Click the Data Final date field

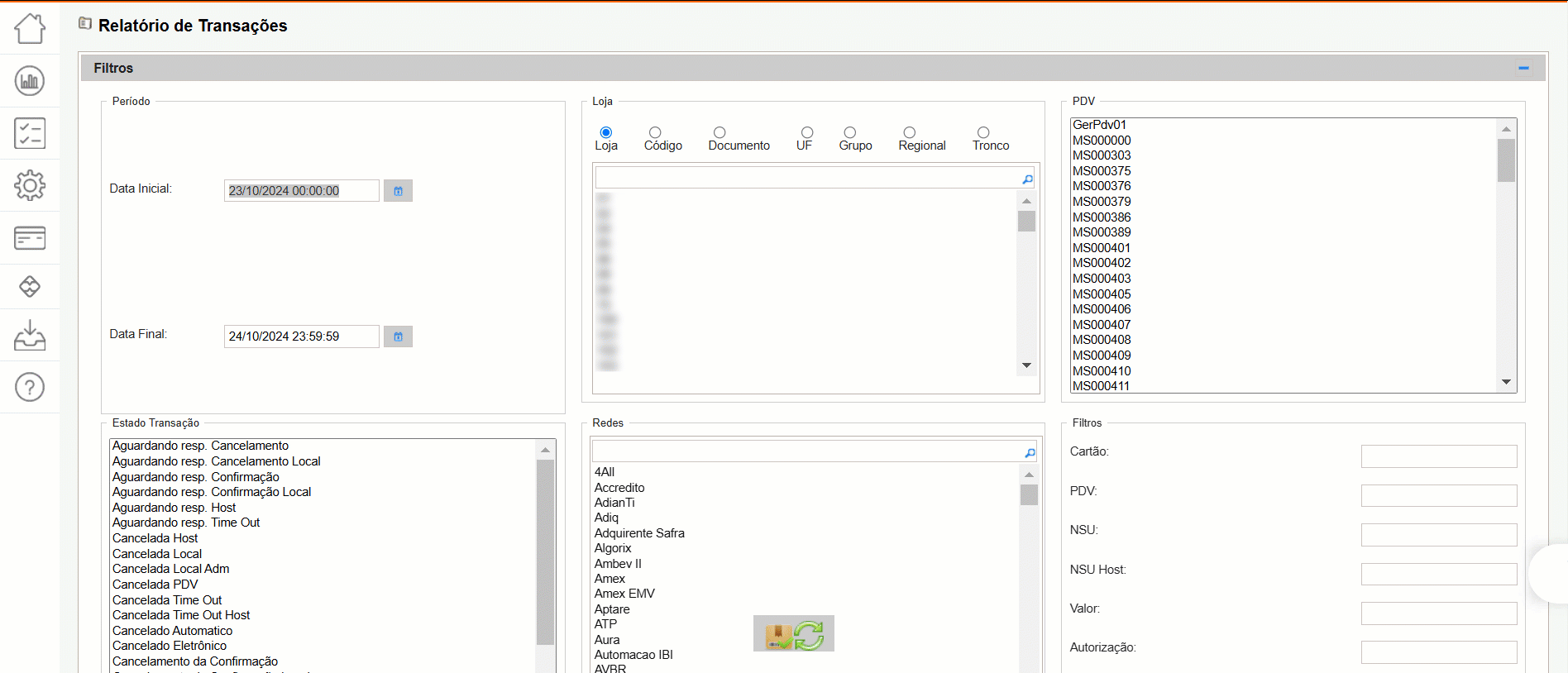[302, 336]
